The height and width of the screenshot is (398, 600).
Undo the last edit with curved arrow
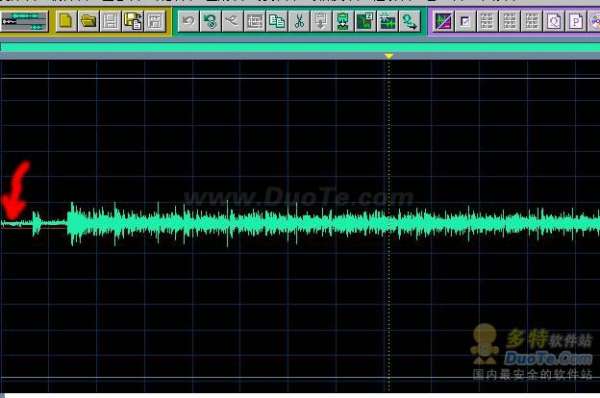click(x=188, y=21)
